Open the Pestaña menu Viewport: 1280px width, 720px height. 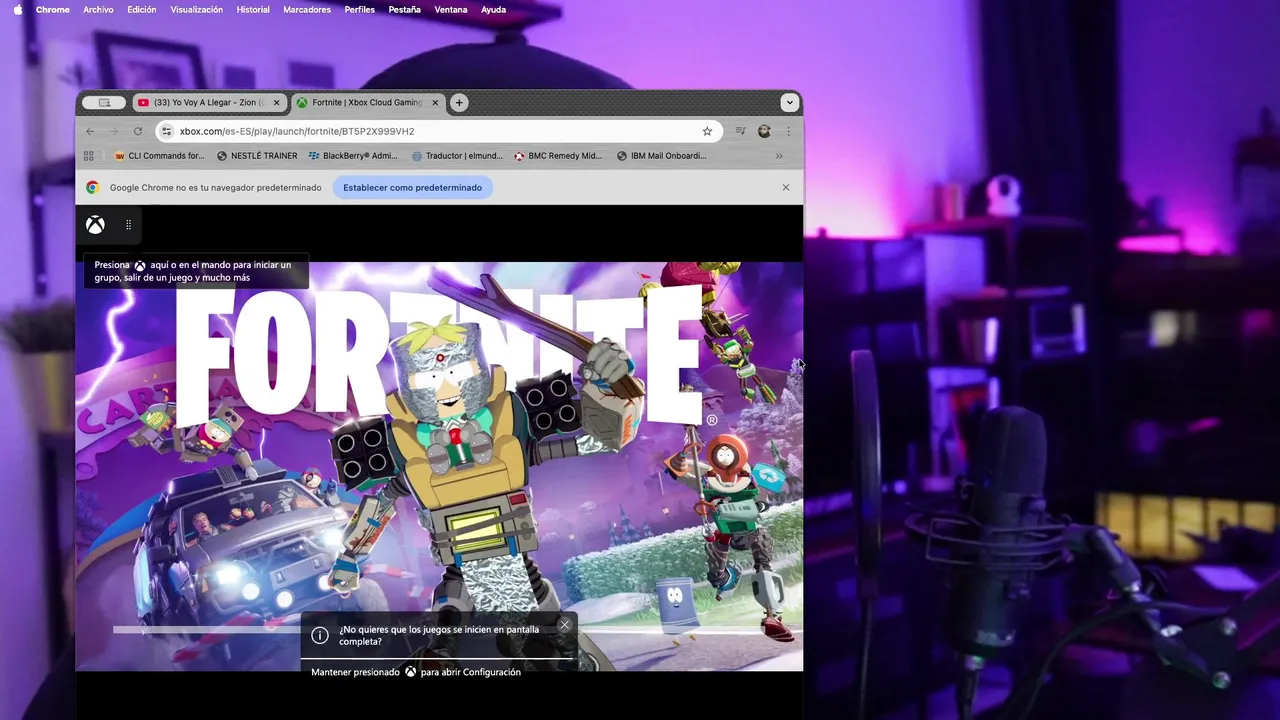coord(404,9)
